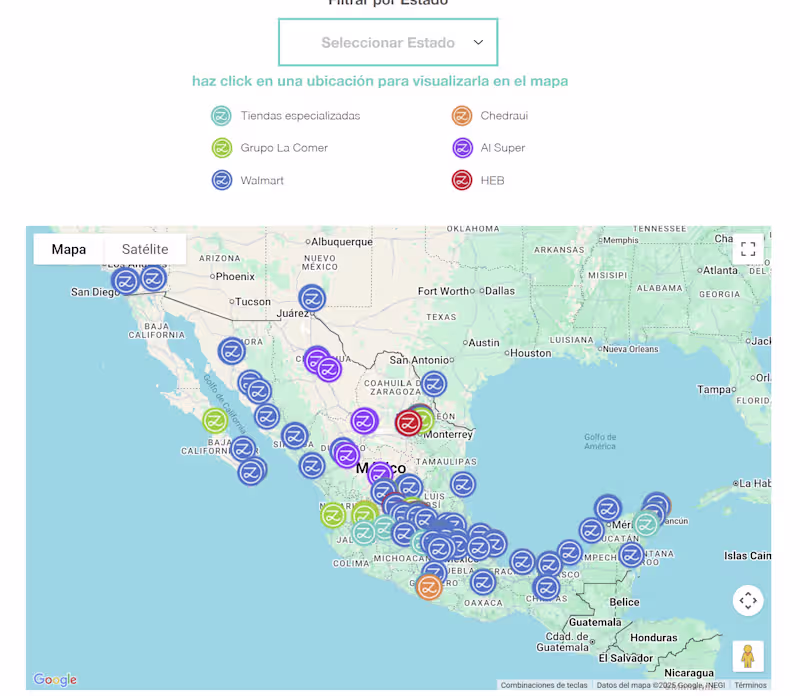
Task: Select the blue marker in Sonora
Action: 232,351
